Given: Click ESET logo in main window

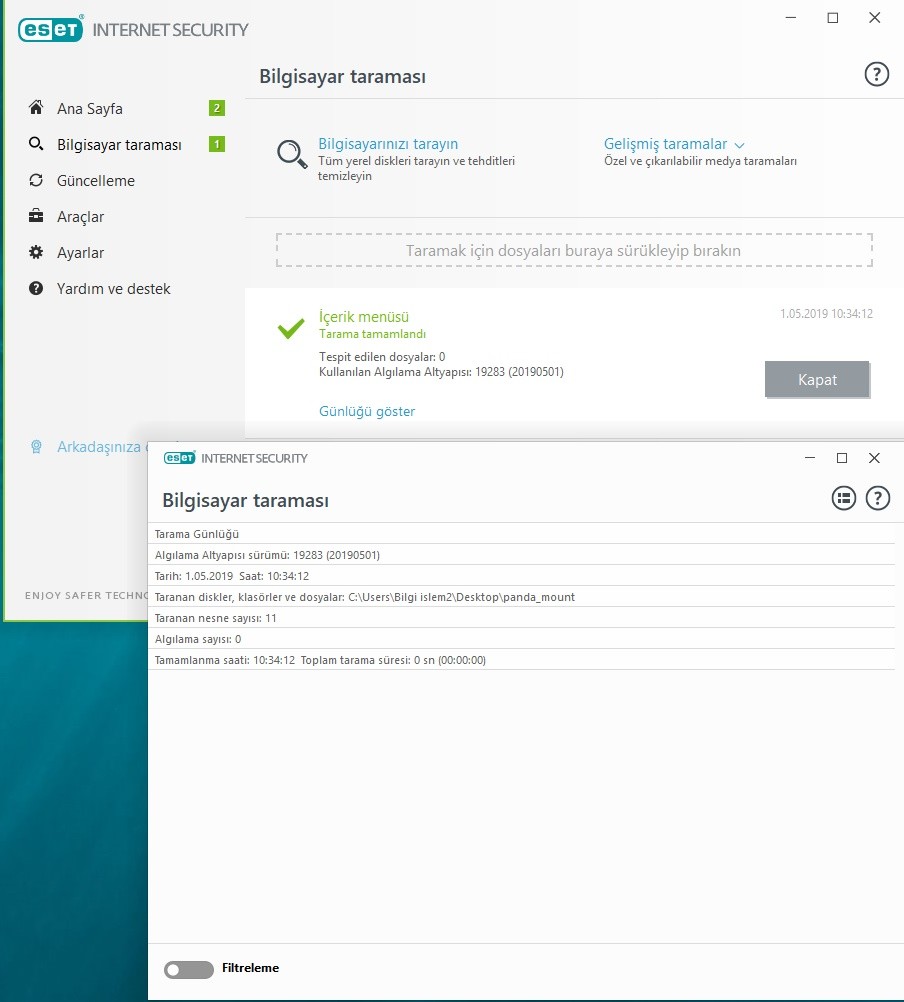Looking at the screenshot, I should coord(50,29).
